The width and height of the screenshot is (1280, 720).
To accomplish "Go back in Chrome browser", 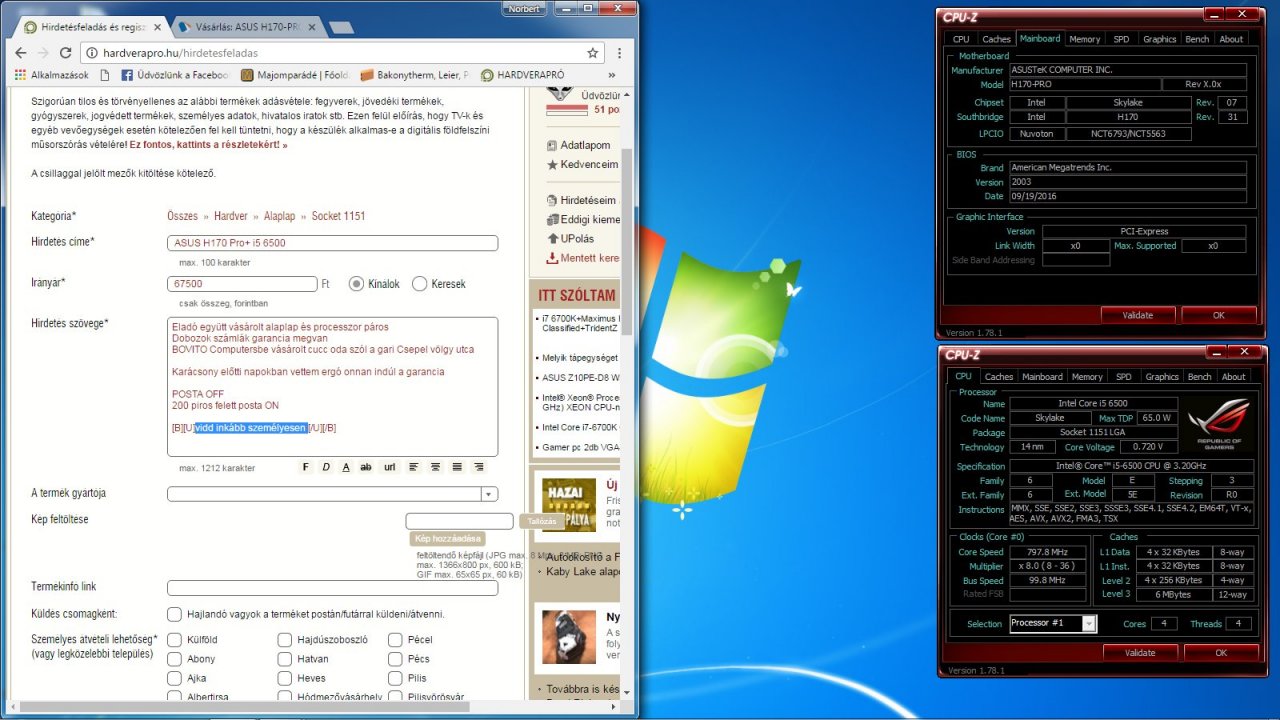I will click(21, 52).
